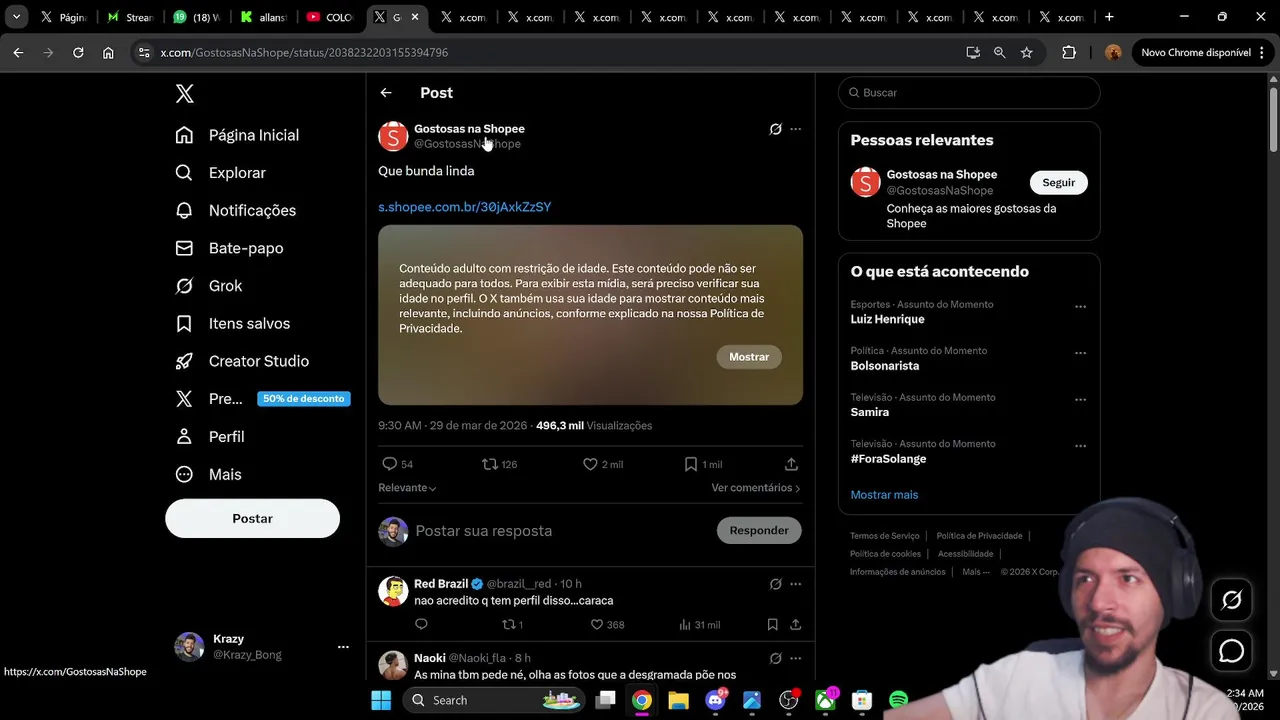This screenshot has width=1280, height=720.
Task: Open Bolsonarista trending topic
Action: 885,366
